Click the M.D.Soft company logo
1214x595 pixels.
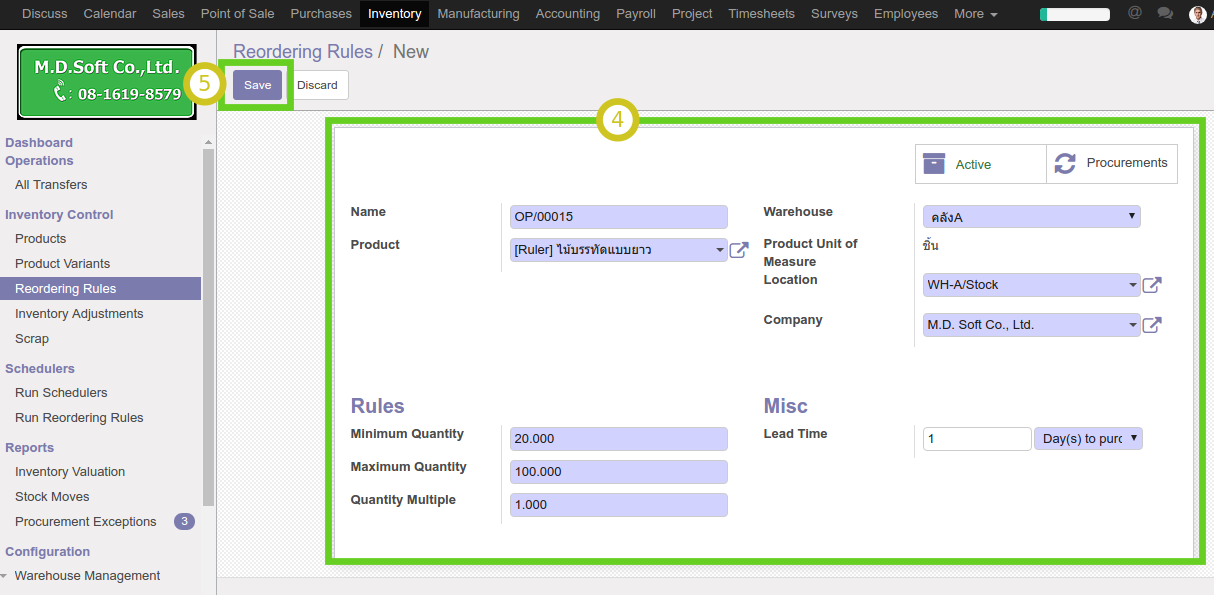click(x=106, y=81)
